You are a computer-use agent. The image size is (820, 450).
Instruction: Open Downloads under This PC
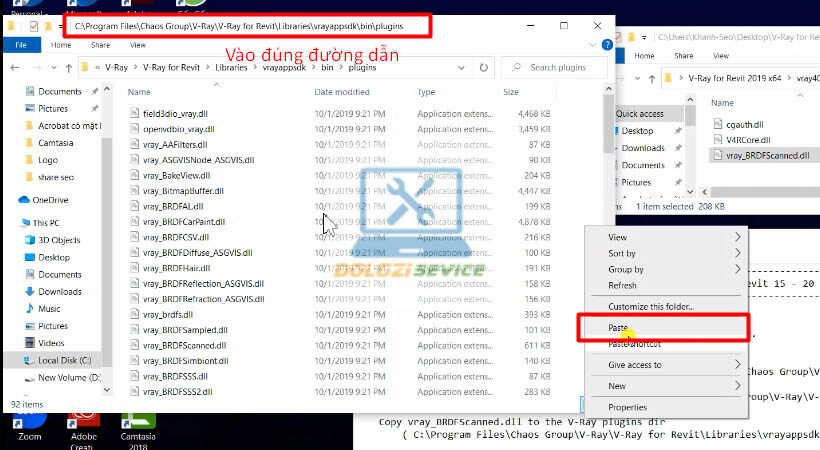click(x=60, y=292)
